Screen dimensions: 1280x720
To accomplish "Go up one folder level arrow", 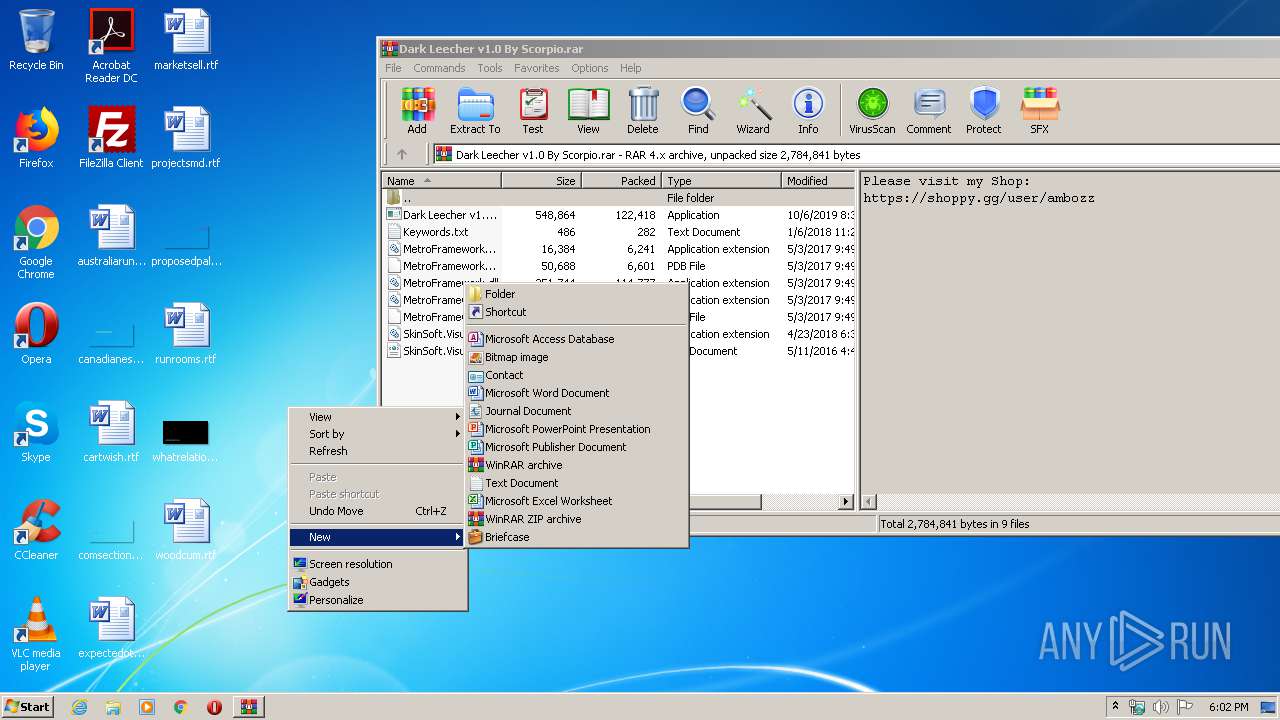I will pyautogui.click(x=402, y=154).
